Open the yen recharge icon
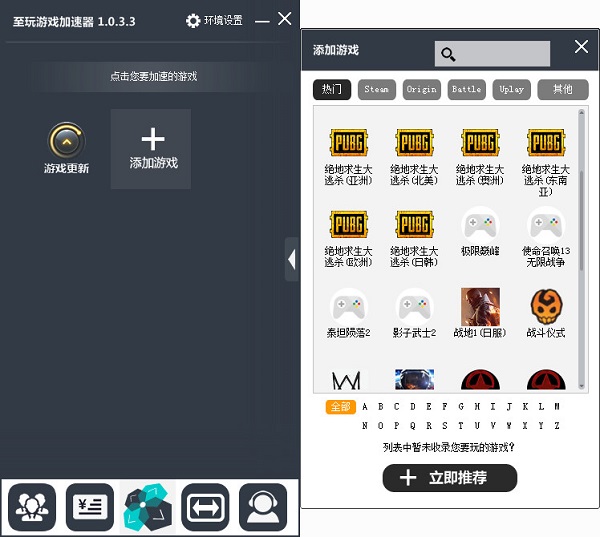Viewport: 600px width, 537px height. 90,507
